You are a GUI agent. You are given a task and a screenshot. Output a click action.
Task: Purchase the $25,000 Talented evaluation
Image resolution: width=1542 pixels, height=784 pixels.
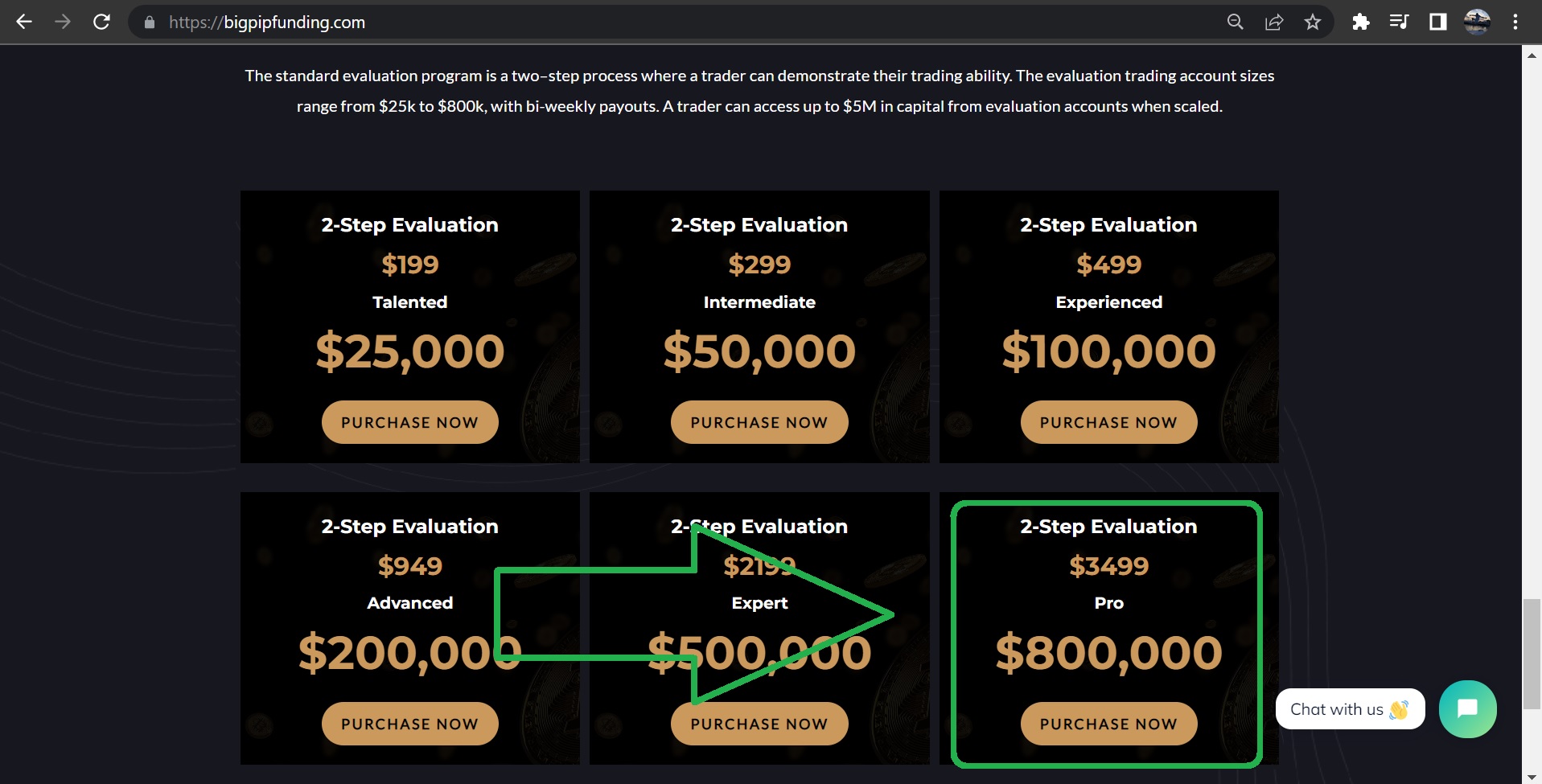click(409, 422)
